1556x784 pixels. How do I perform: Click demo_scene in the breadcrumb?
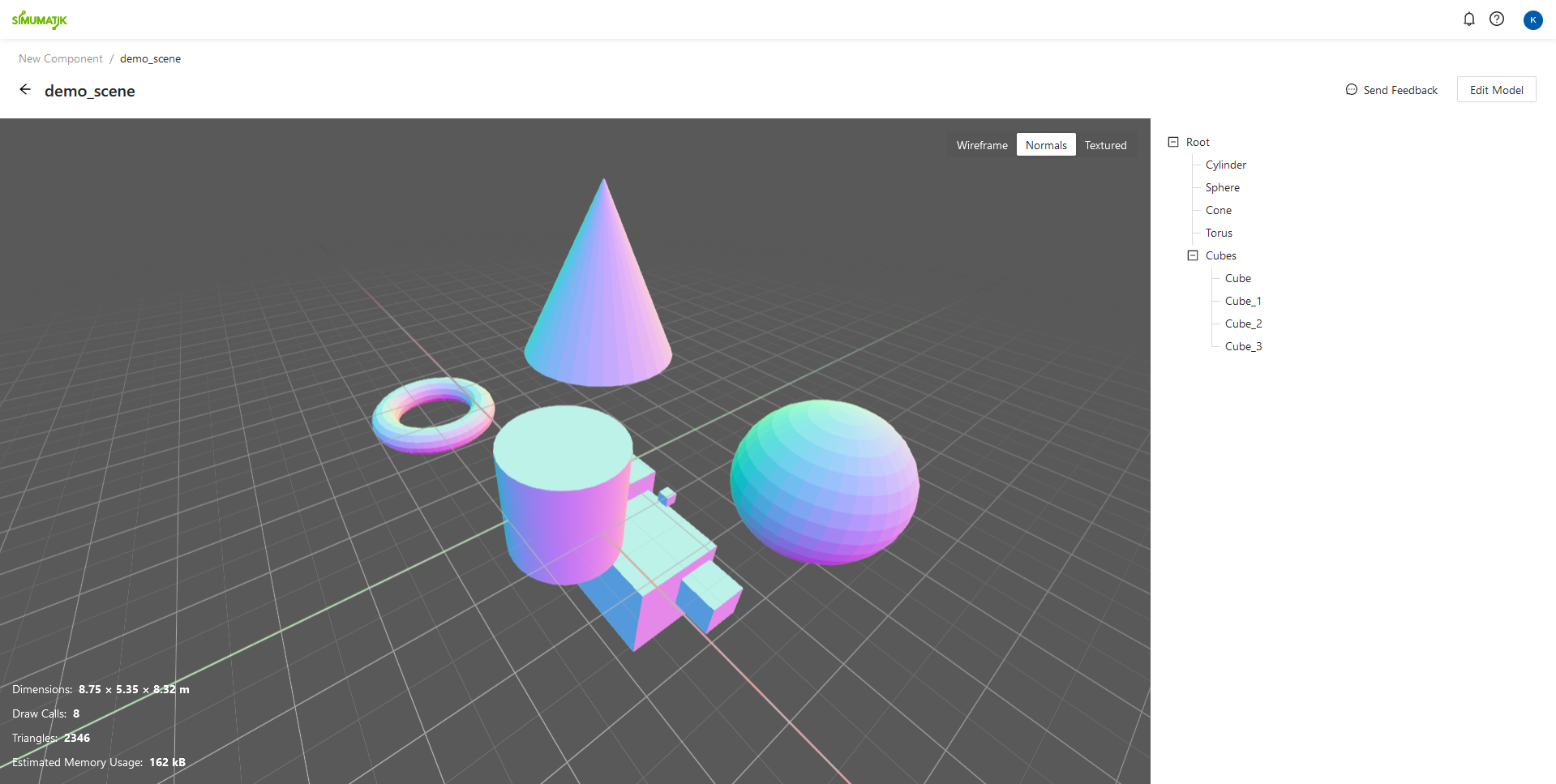tap(150, 58)
